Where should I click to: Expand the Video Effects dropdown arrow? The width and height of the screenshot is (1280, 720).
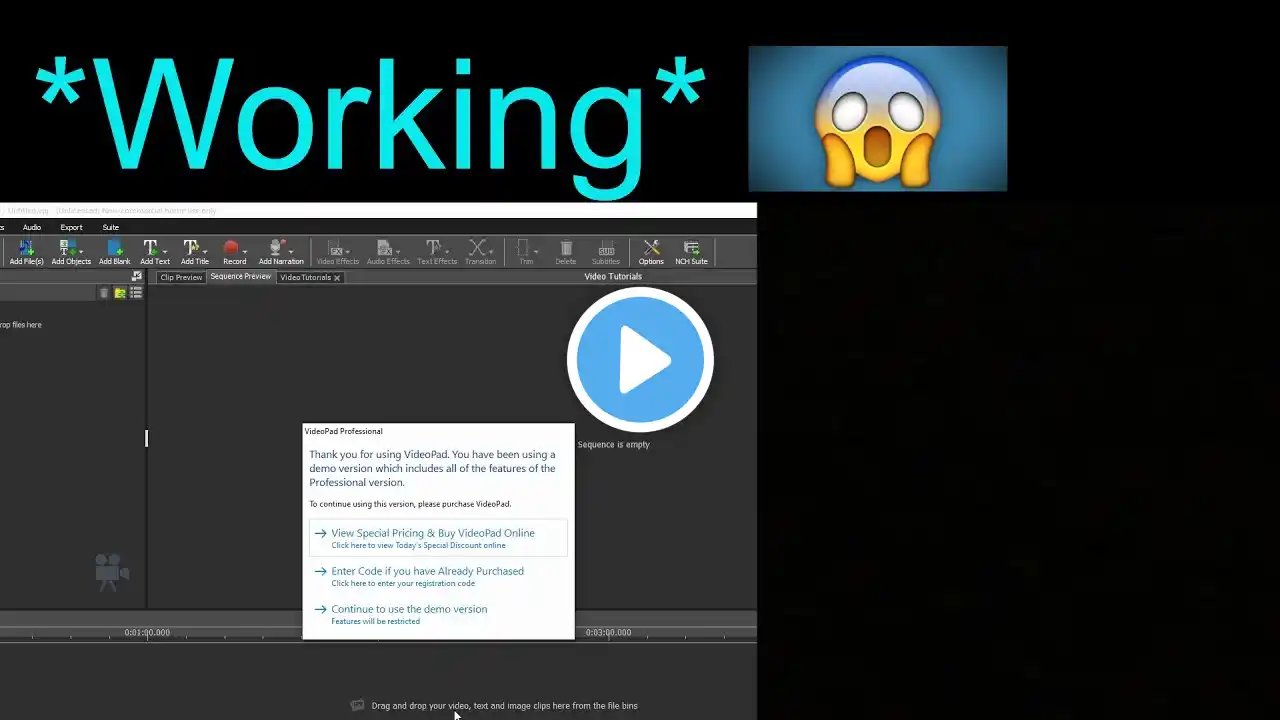point(349,251)
